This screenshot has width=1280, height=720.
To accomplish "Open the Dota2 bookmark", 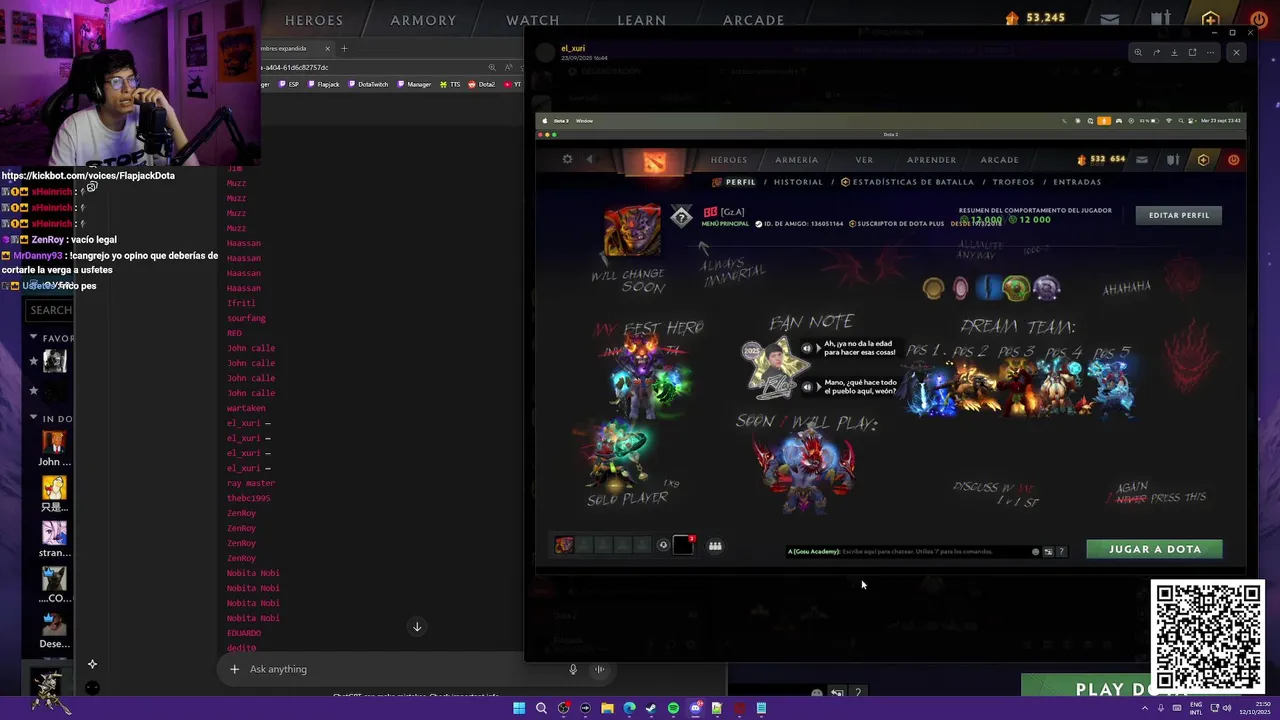I will (482, 84).
